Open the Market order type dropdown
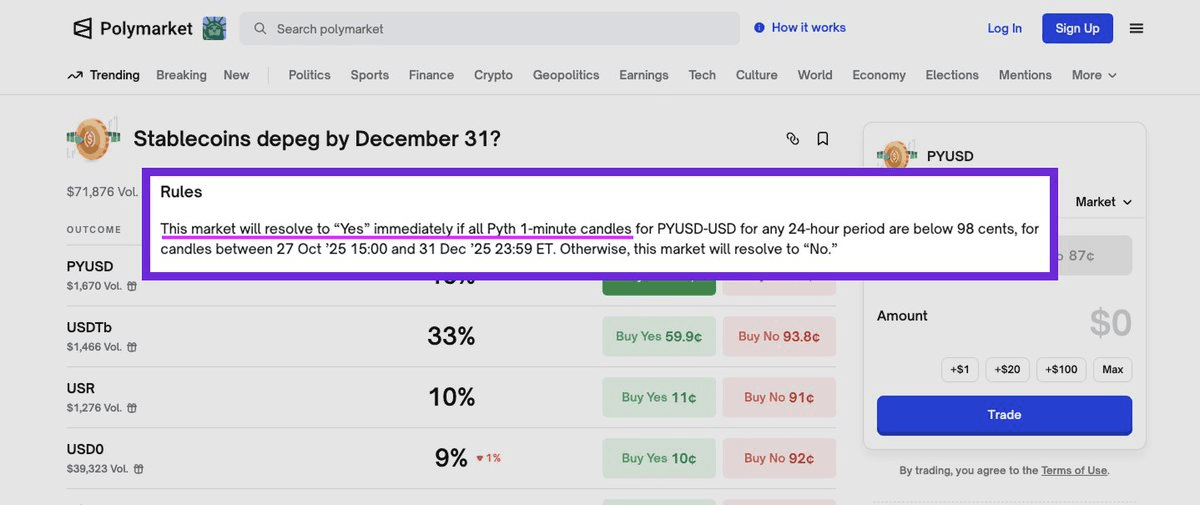The height and width of the screenshot is (505, 1200). click(1104, 202)
